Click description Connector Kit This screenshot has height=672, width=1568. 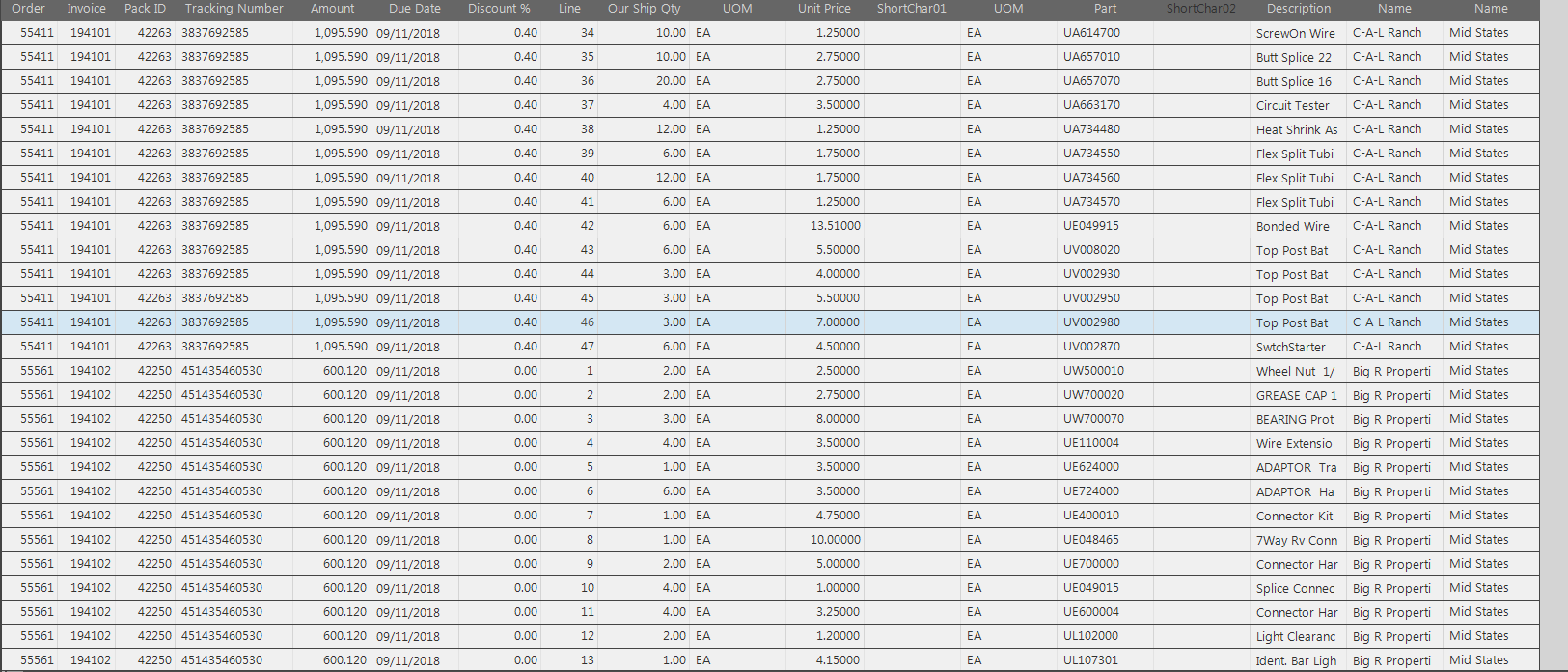[x=1295, y=516]
